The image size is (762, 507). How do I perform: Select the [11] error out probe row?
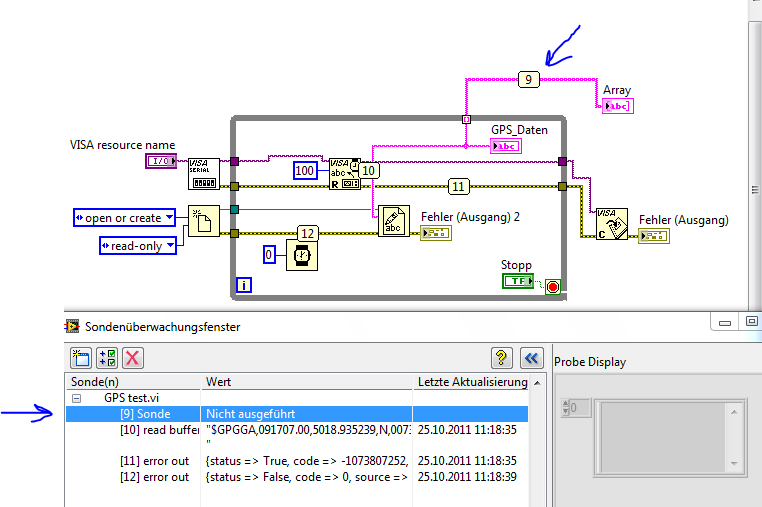pos(297,461)
